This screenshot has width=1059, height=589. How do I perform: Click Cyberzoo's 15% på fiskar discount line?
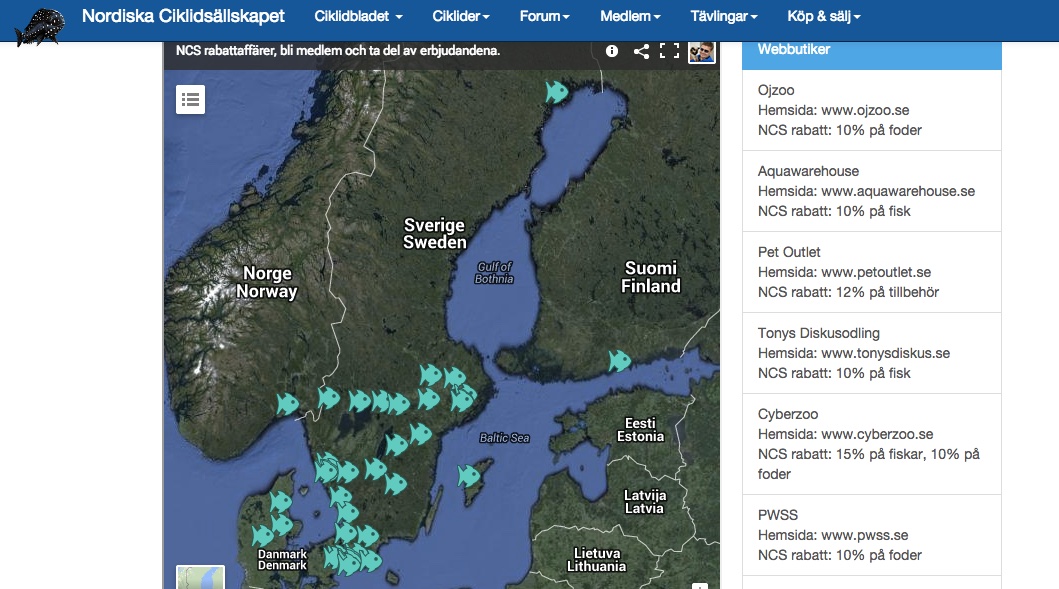pyautogui.click(x=869, y=464)
